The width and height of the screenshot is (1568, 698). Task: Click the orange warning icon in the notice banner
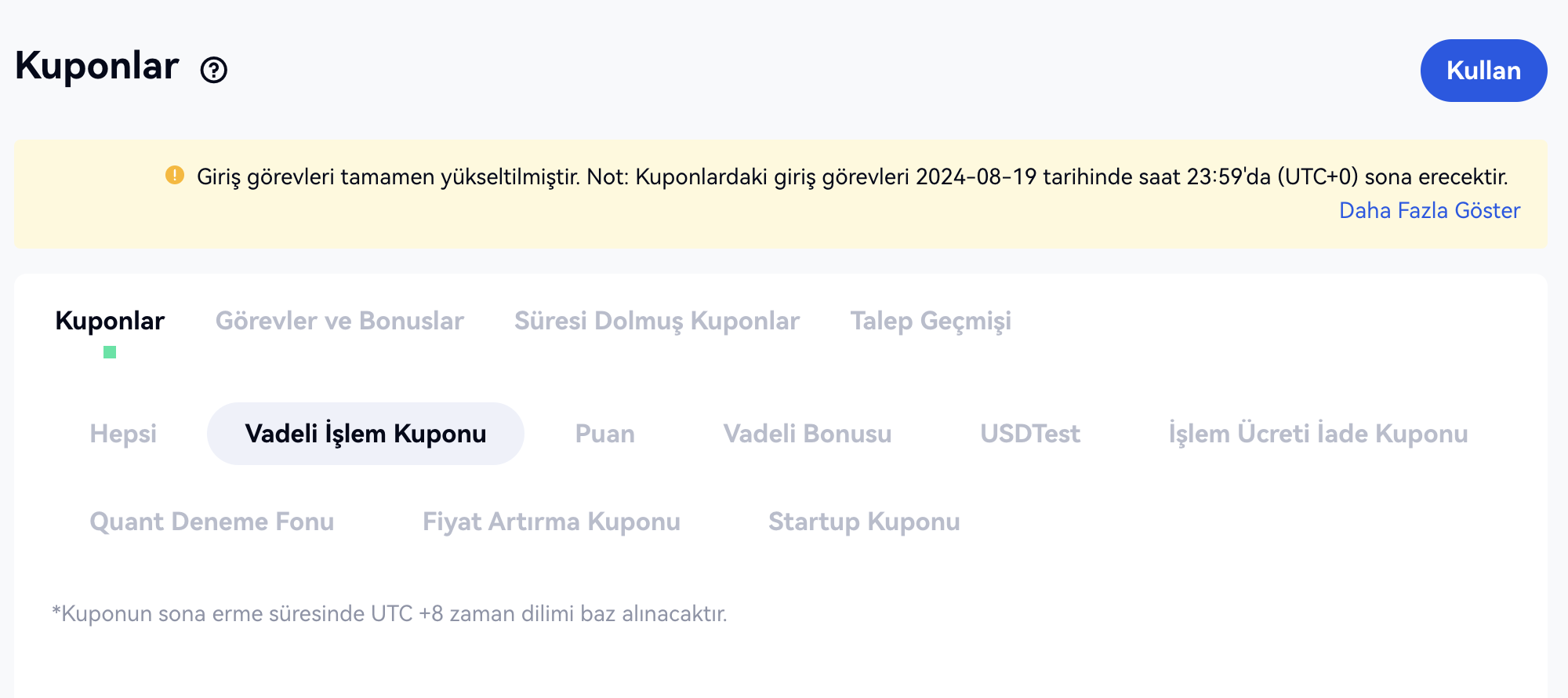click(x=175, y=175)
